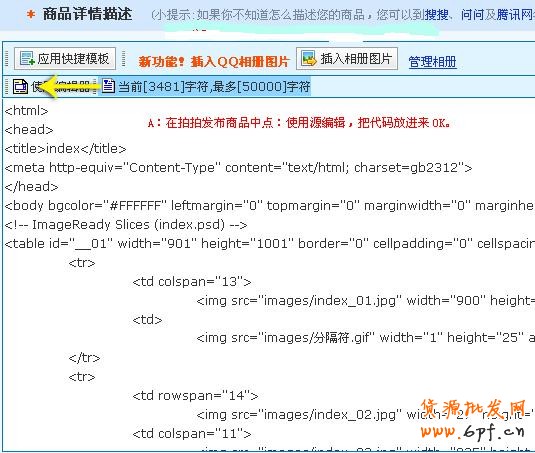Click the 使用源编辑器 source editor icon
Image resolution: width=535 pixels, height=453 pixels.
pyautogui.click(x=20, y=86)
